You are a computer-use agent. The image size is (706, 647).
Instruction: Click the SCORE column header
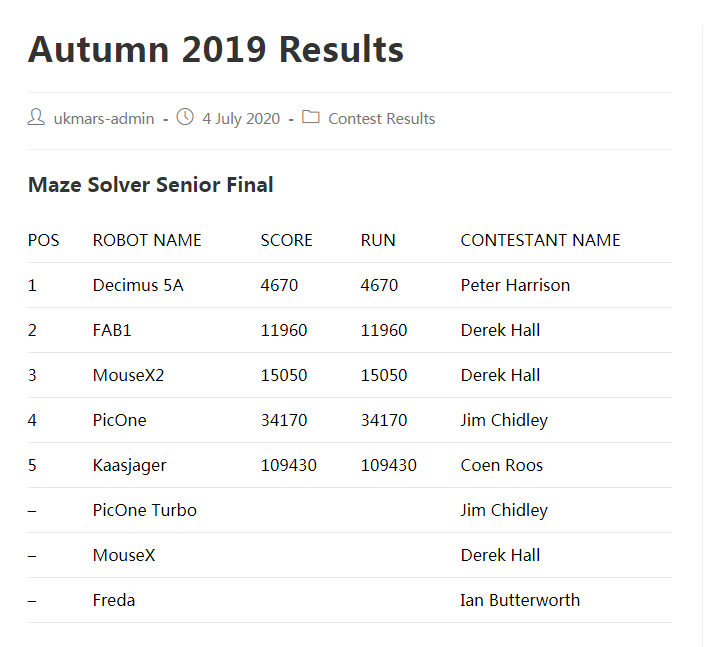(286, 240)
